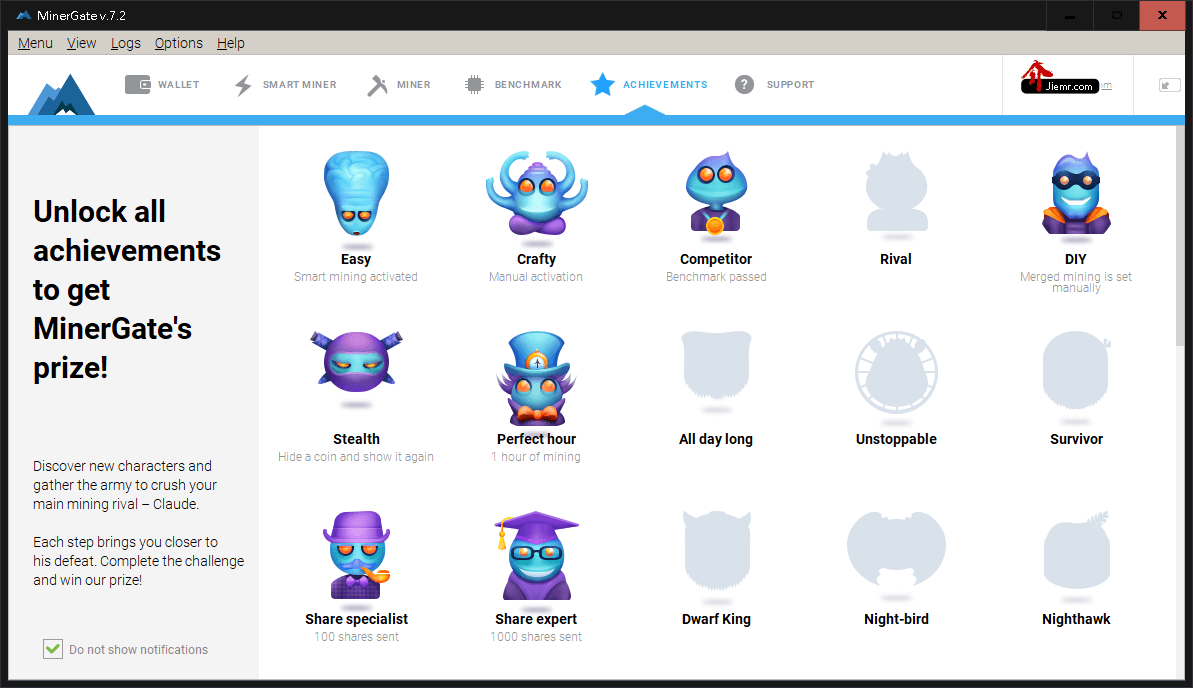Open the Wallet section
The height and width of the screenshot is (688, 1193).
pos(162,84)
